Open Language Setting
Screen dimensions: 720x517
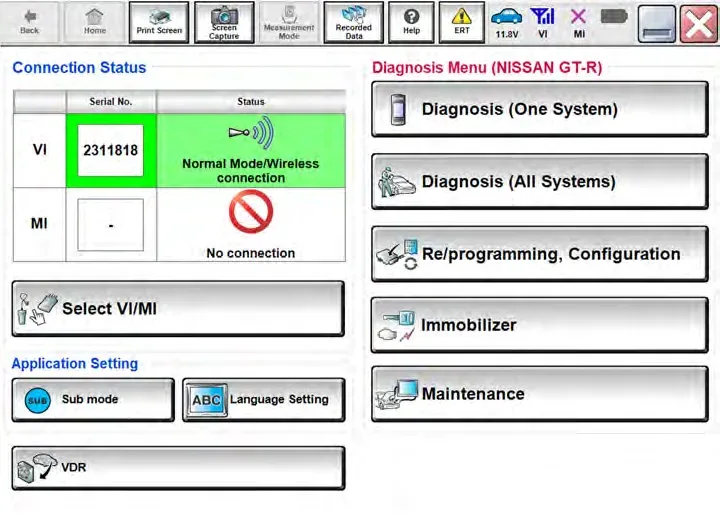pyautogui.click(x=264, y=399)
